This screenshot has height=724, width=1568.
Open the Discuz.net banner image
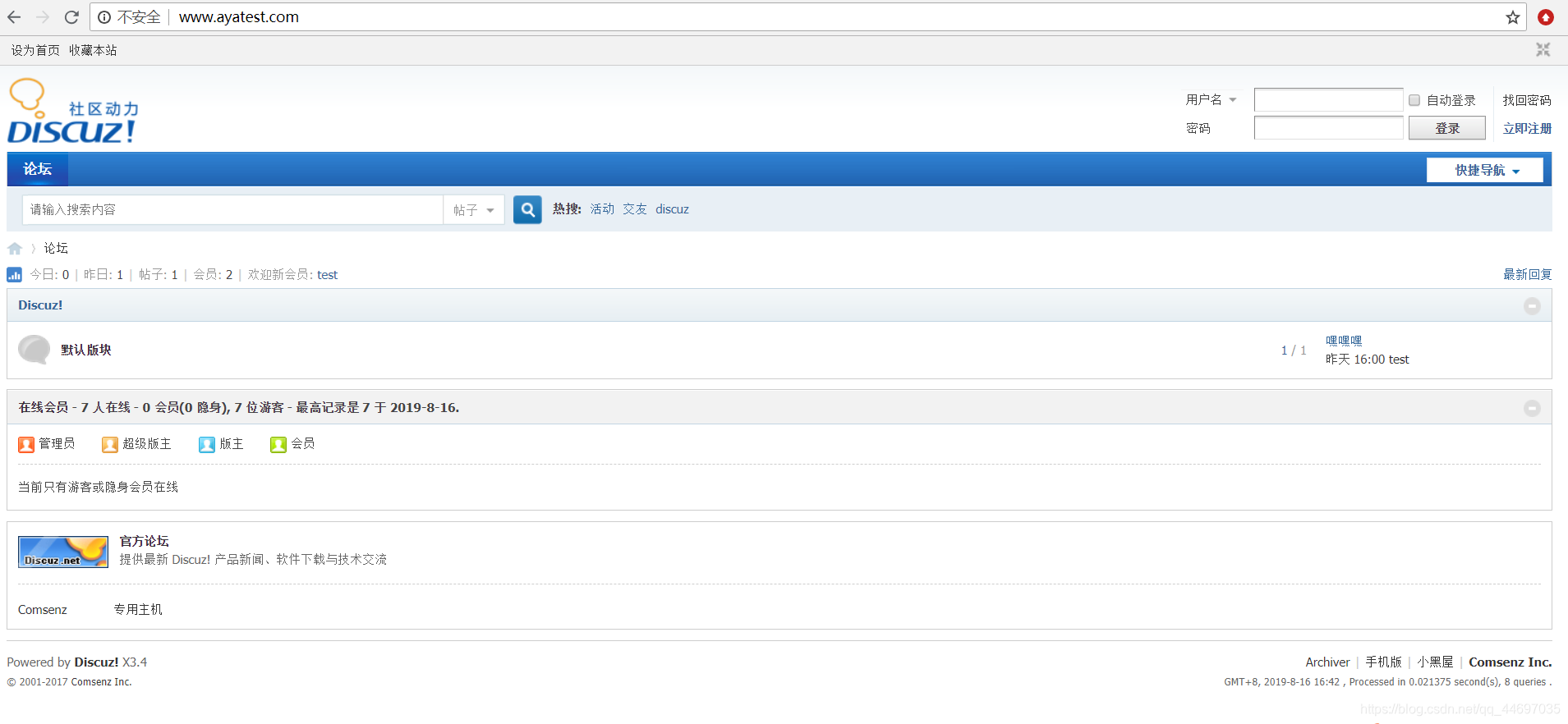click(x=63, y=552)
